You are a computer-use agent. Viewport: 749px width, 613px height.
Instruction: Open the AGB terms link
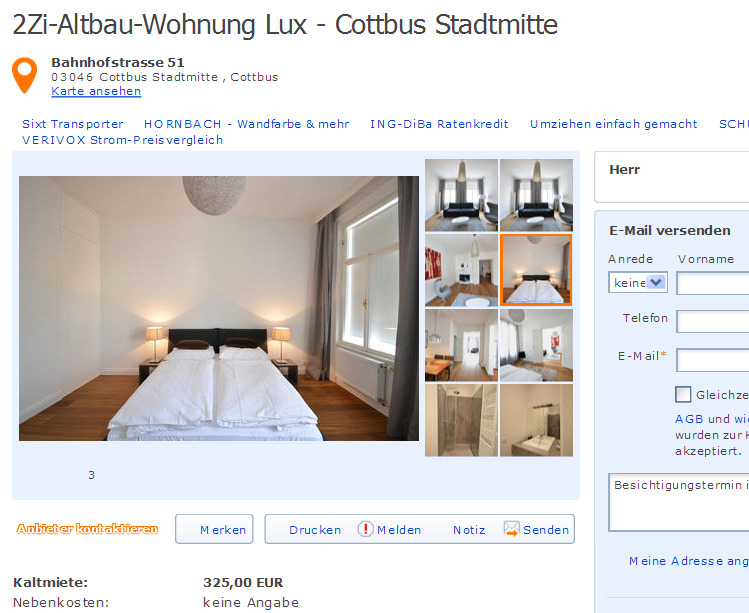click(689, 419)
